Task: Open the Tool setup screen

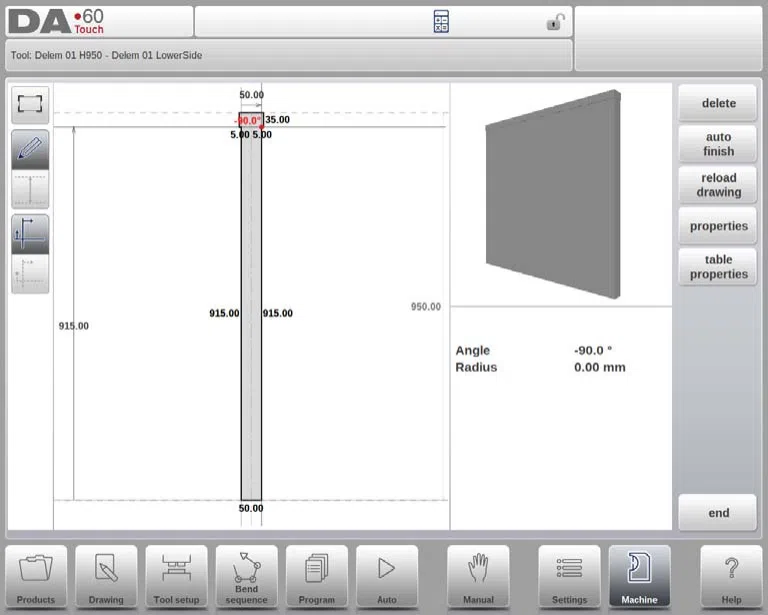Action: pyautogui.click(x=176, y=576)
